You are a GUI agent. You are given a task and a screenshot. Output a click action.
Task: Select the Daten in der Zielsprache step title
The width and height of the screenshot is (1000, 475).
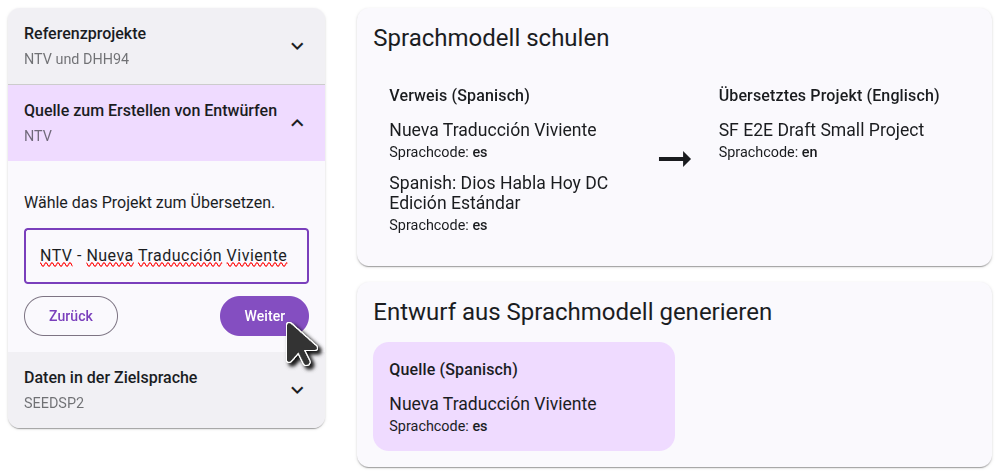tap(110, 378)
